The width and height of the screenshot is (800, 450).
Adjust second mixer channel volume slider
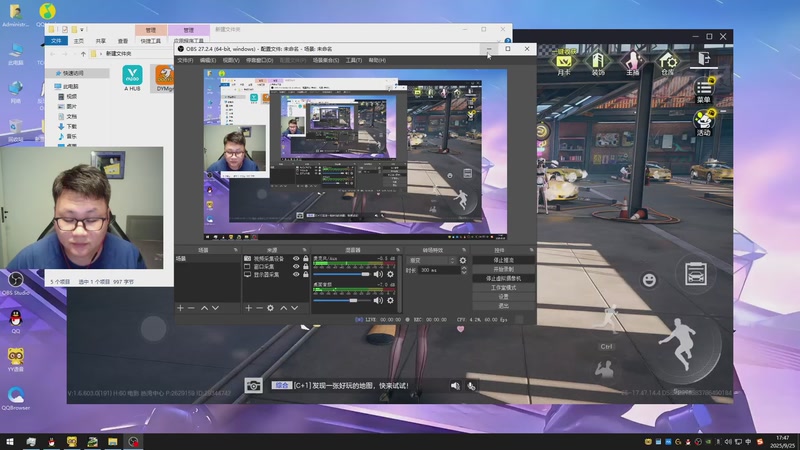[341, 301]
